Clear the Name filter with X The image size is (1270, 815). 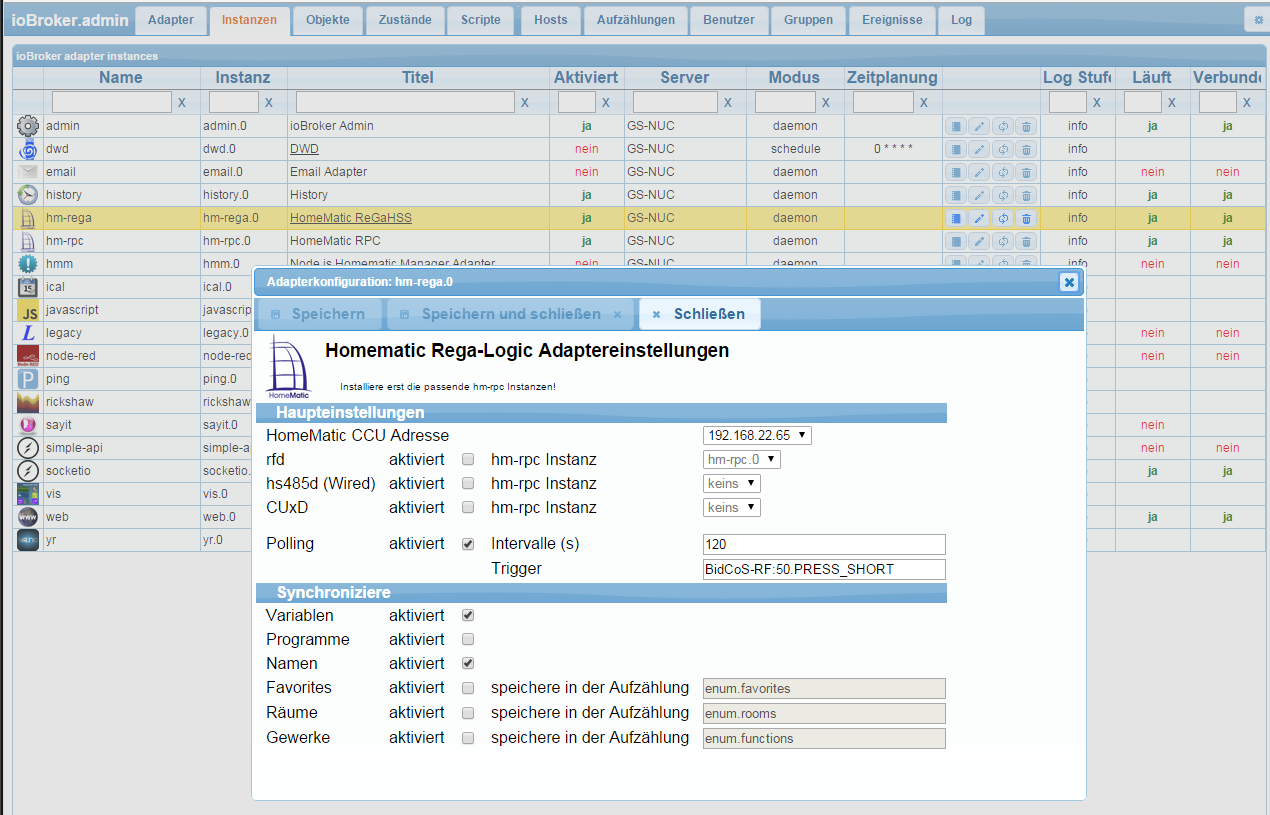(181, 102)
